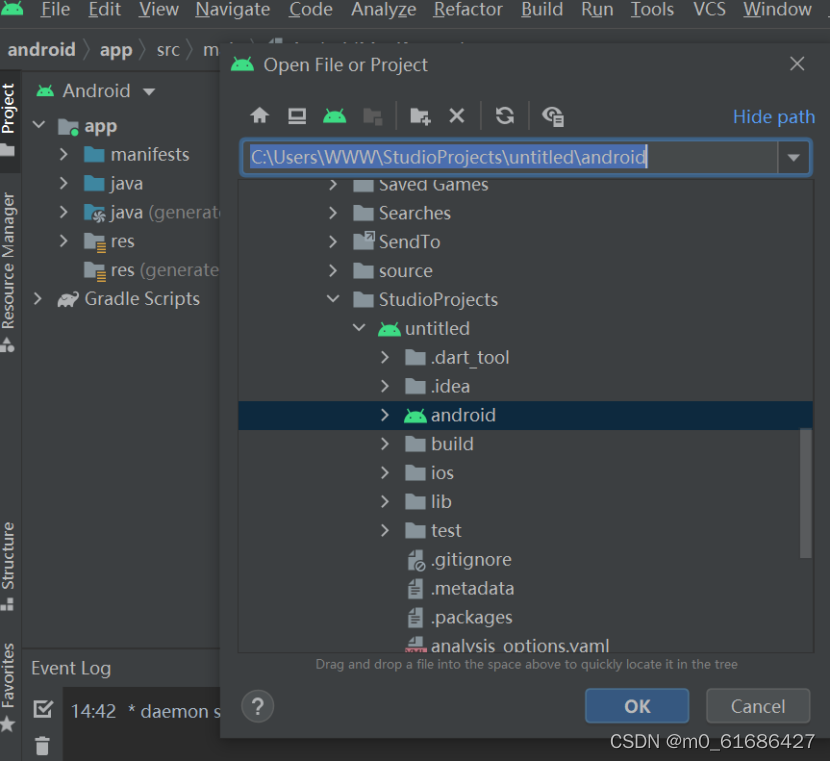Refresh the file tree
831x761 pixels.
click(505, 116)
